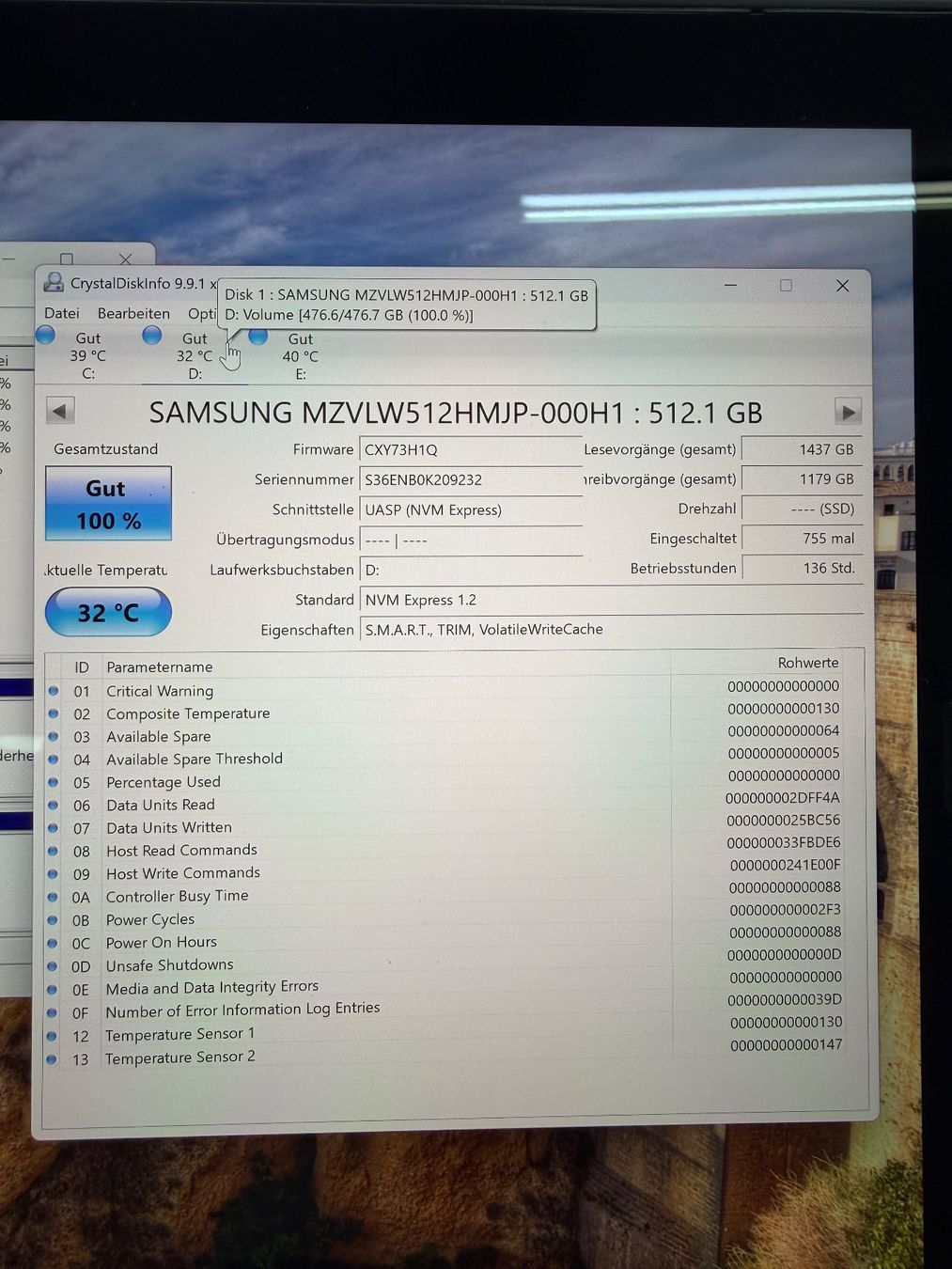Close the background window behind CrystalDiskInfo
The height and width of the screenshot is (1269, 952).
(x=125, y=258)
